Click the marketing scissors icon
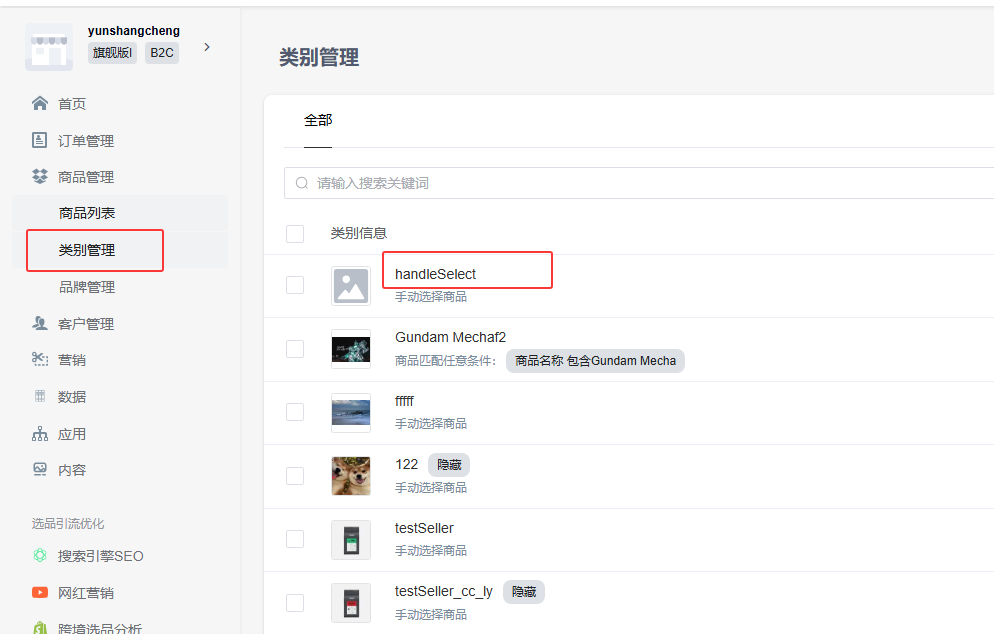Image resolution: width=994 pixels, height=634 pixels. point(40,360)
